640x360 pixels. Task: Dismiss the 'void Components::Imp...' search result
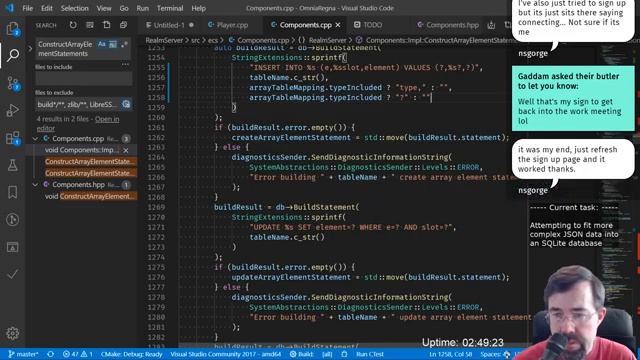(x=126, y=150)
